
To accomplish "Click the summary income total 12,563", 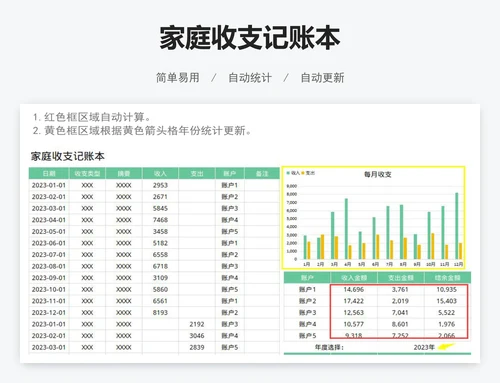I will [354, 313].
